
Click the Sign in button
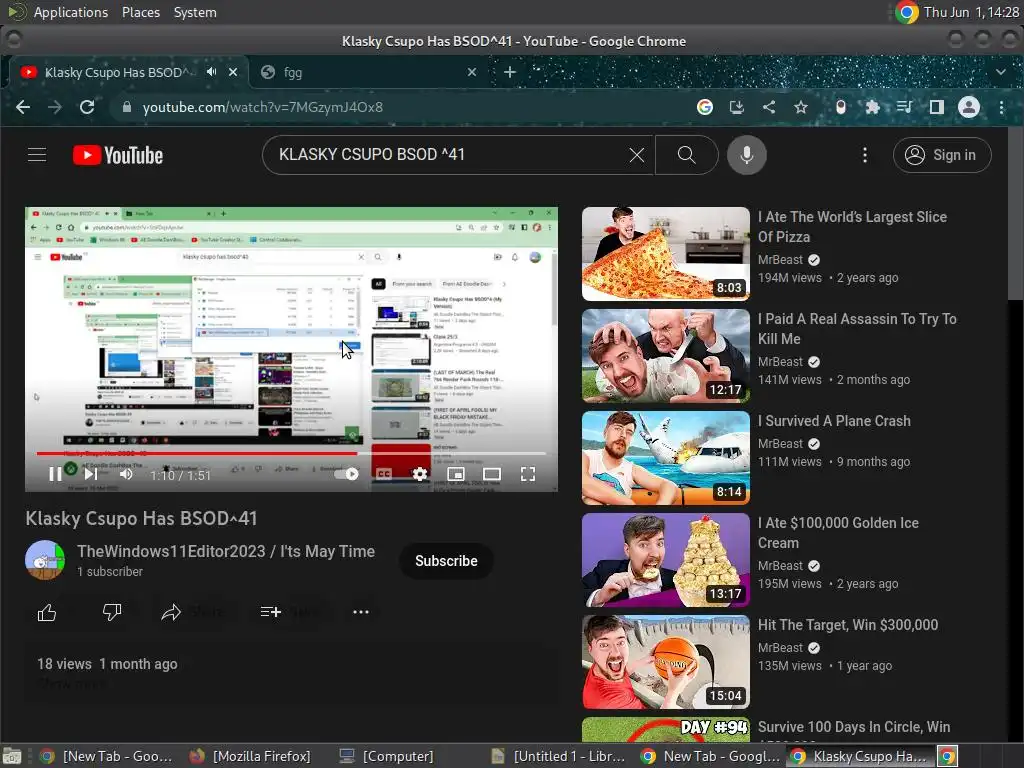point(942,155)
